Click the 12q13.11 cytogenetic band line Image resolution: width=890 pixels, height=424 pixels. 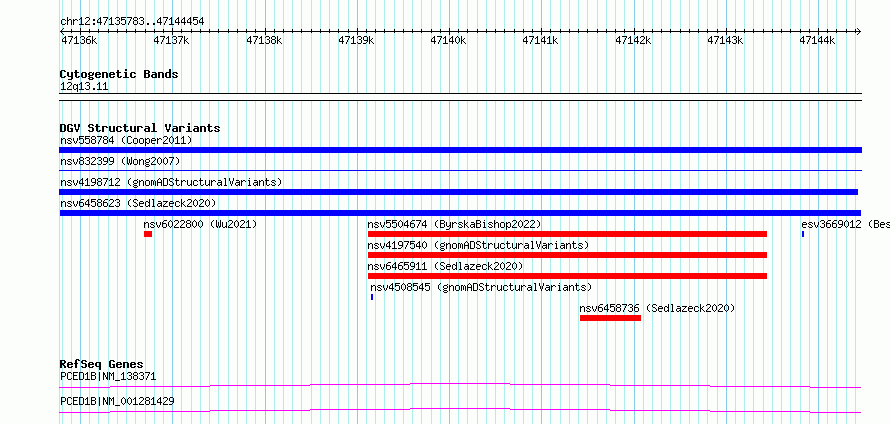(460, 96)
